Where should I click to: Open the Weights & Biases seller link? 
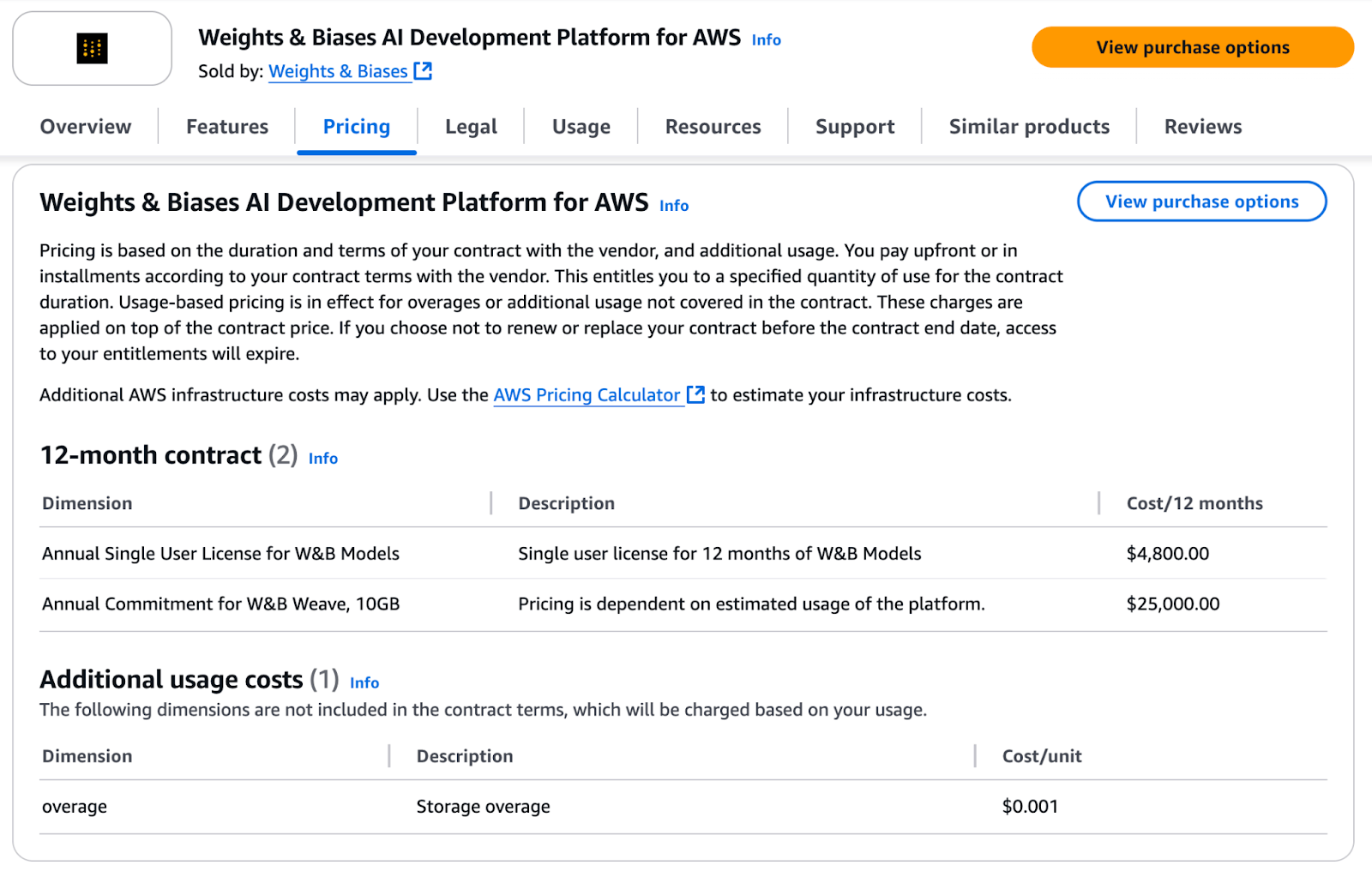pyautogui.click(x=338, y=71)
